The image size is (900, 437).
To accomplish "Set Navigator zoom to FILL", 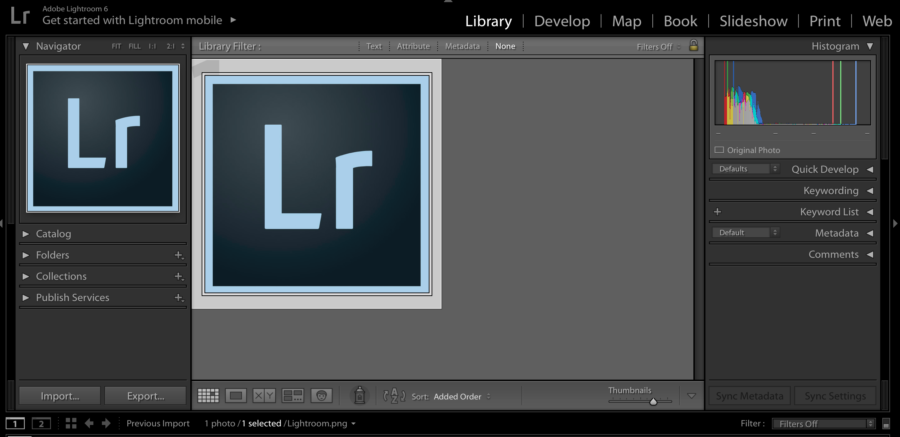I will [x=134, y=47].
